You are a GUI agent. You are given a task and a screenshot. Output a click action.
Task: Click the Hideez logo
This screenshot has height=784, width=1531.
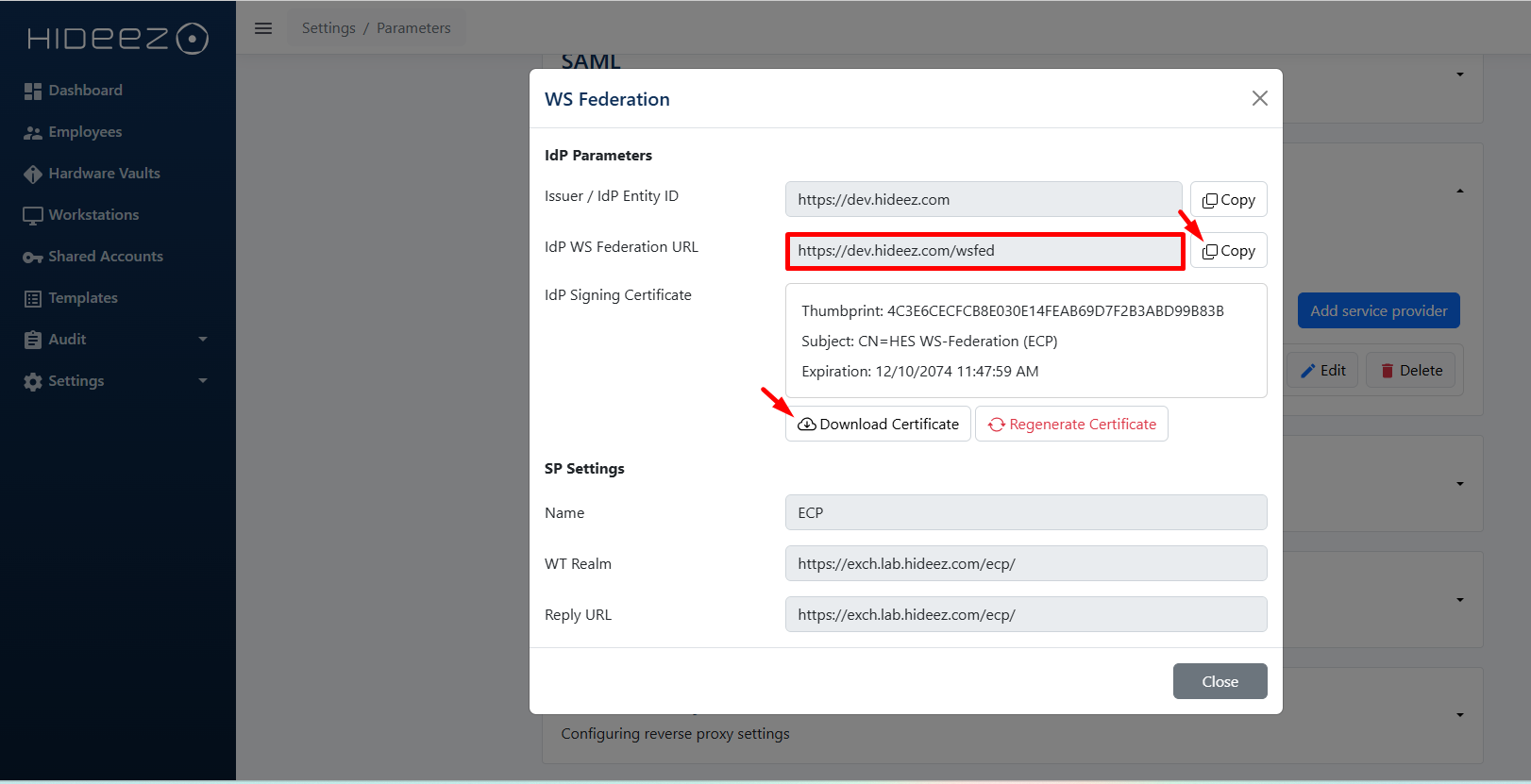pyautogui.click(x=117, y=39)
